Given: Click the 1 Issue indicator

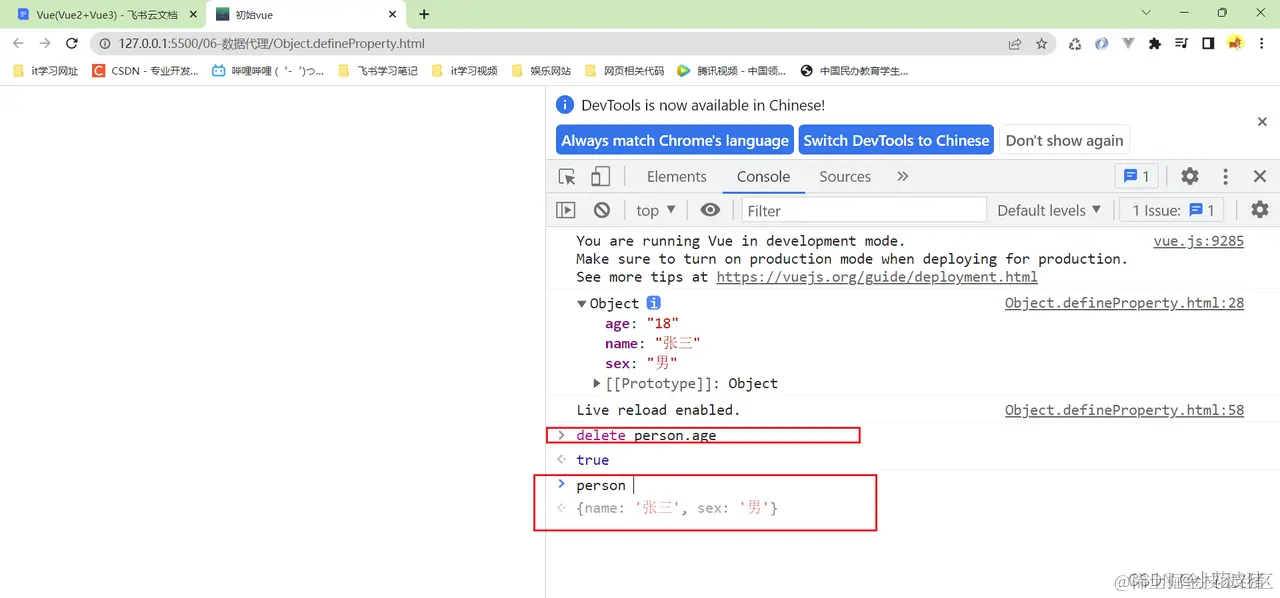Looking at the screenshot, I should pyautogui.click(x=1173, y=210).
